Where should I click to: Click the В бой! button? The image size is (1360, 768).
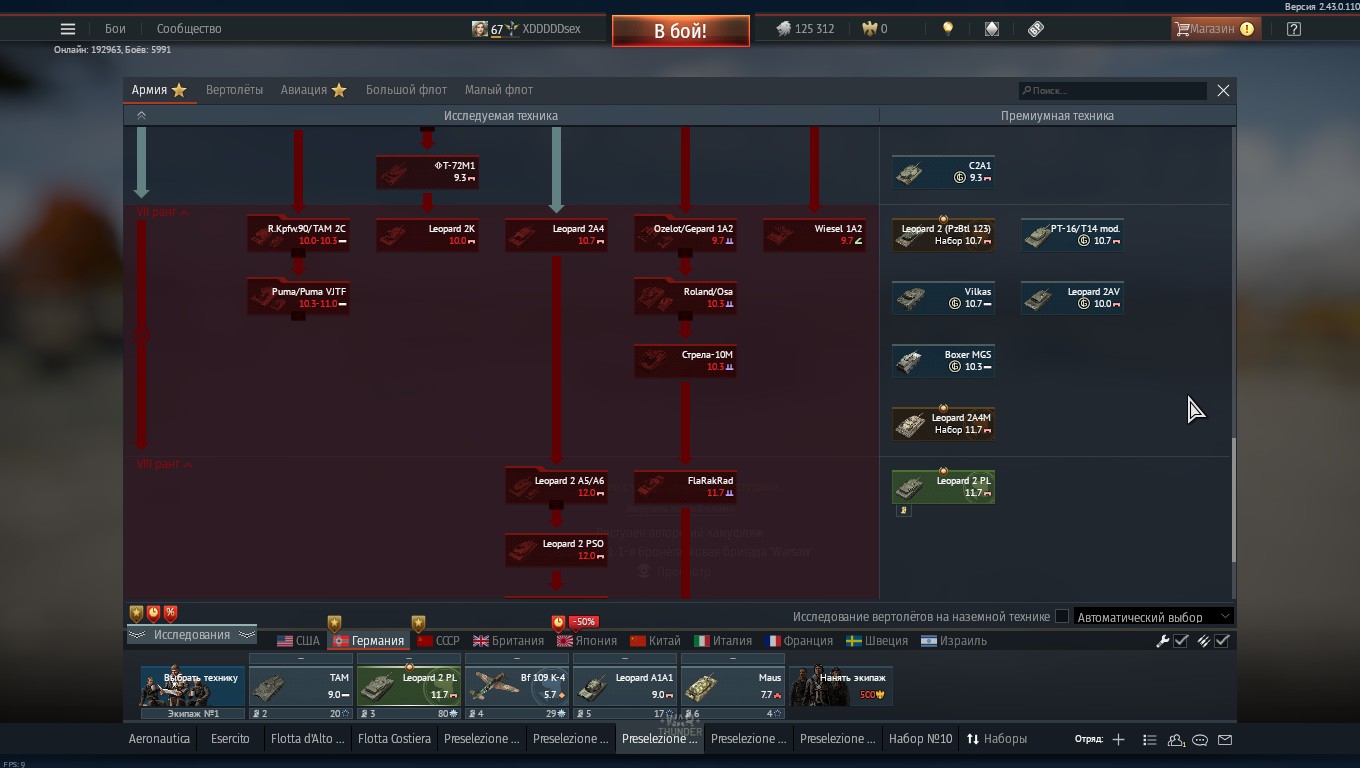pos(680,31)
